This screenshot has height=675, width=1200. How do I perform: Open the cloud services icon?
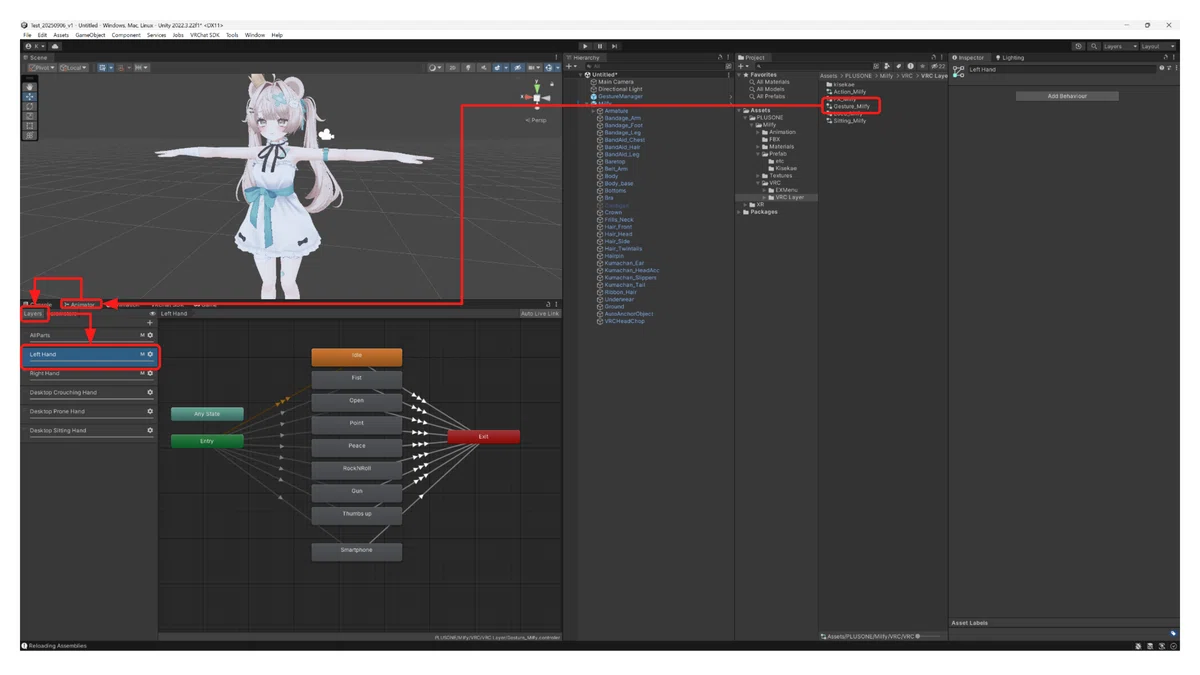tap(55, 46)
